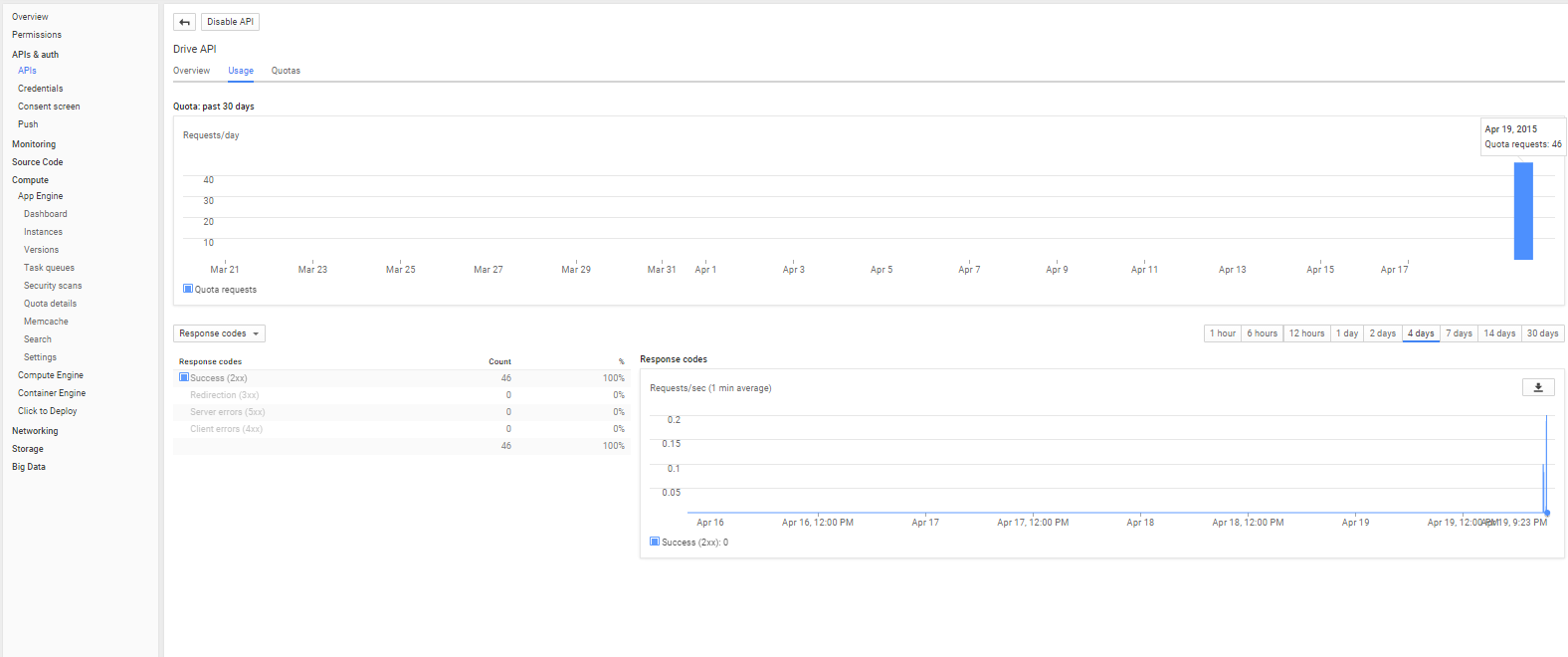Open Permissions in the sidebar
This screenshot has width=1568, height=657.
pos(37,35)
